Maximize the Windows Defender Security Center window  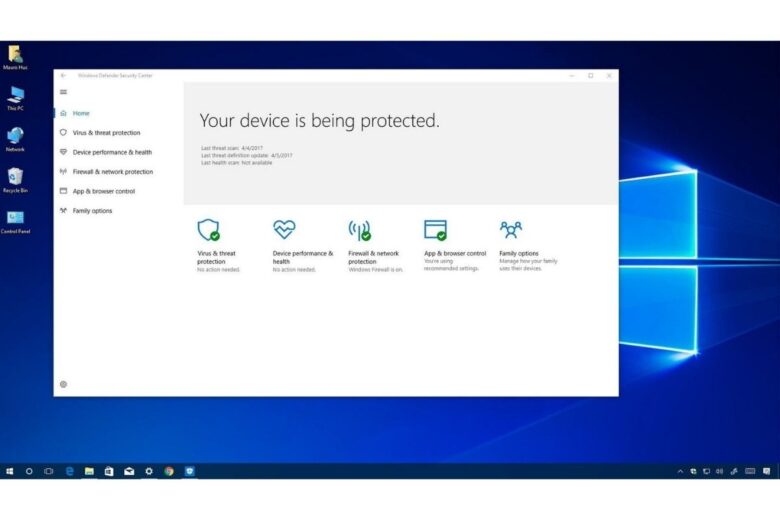tap(590, 76)
